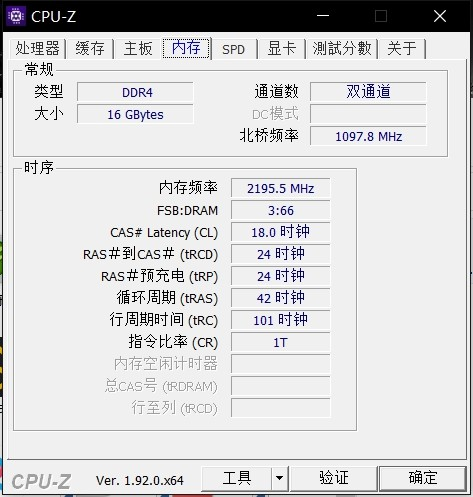Click the empty DC模式 field
Viewport: 473px width, 497px height.
[x=368, y=114]
